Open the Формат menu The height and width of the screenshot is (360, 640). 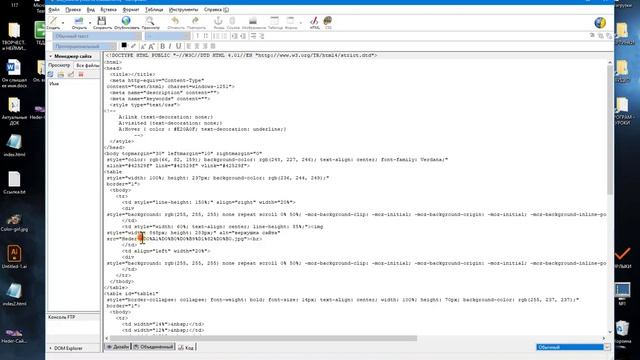(x=131, y=9)
